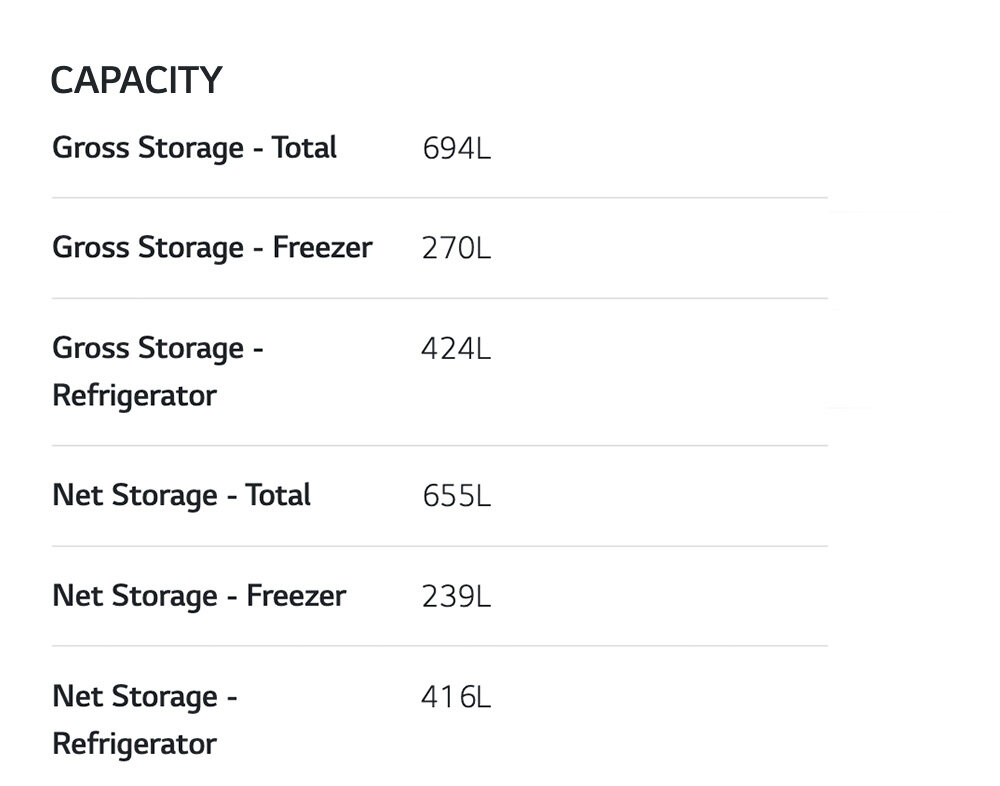Click the word Refrigerator under Gross Storage
Image resolution: width=1000 pixels, height=786 pixels.
(134, 396)
